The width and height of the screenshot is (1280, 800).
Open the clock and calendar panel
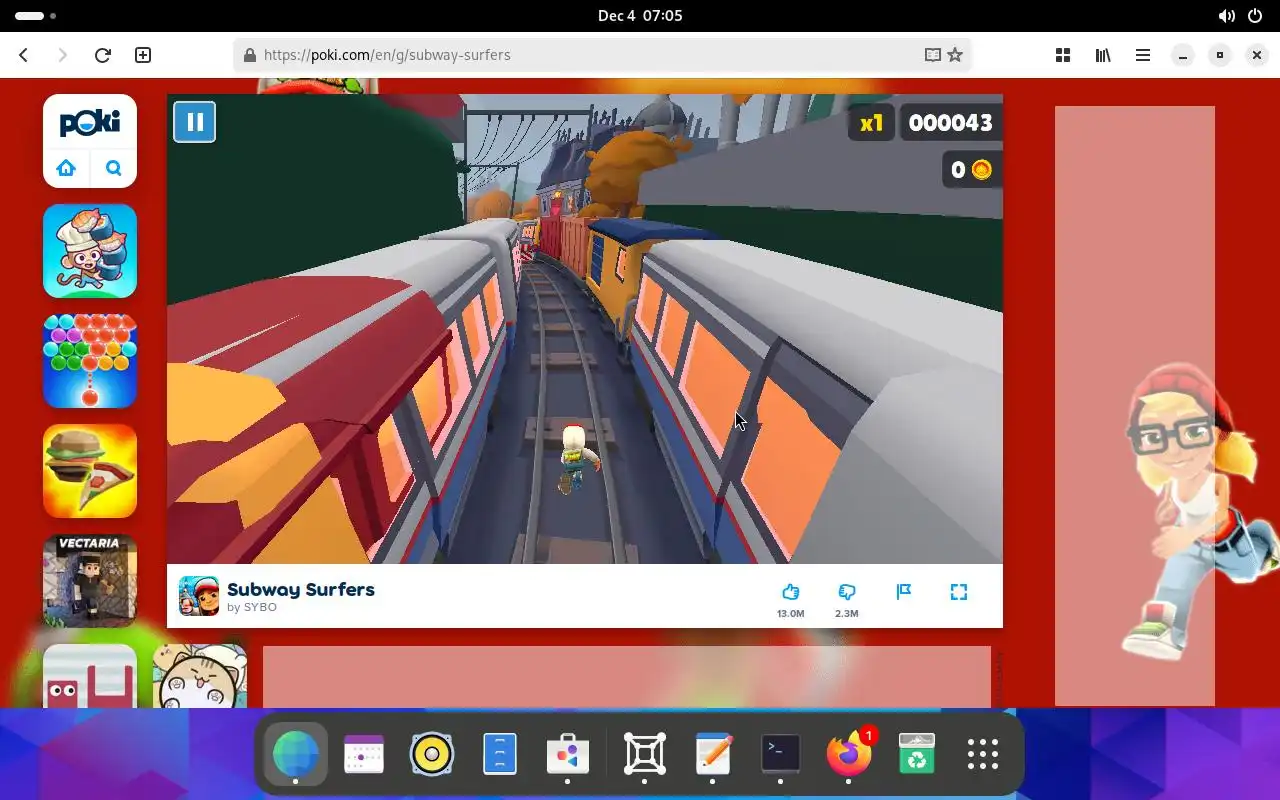640,16
